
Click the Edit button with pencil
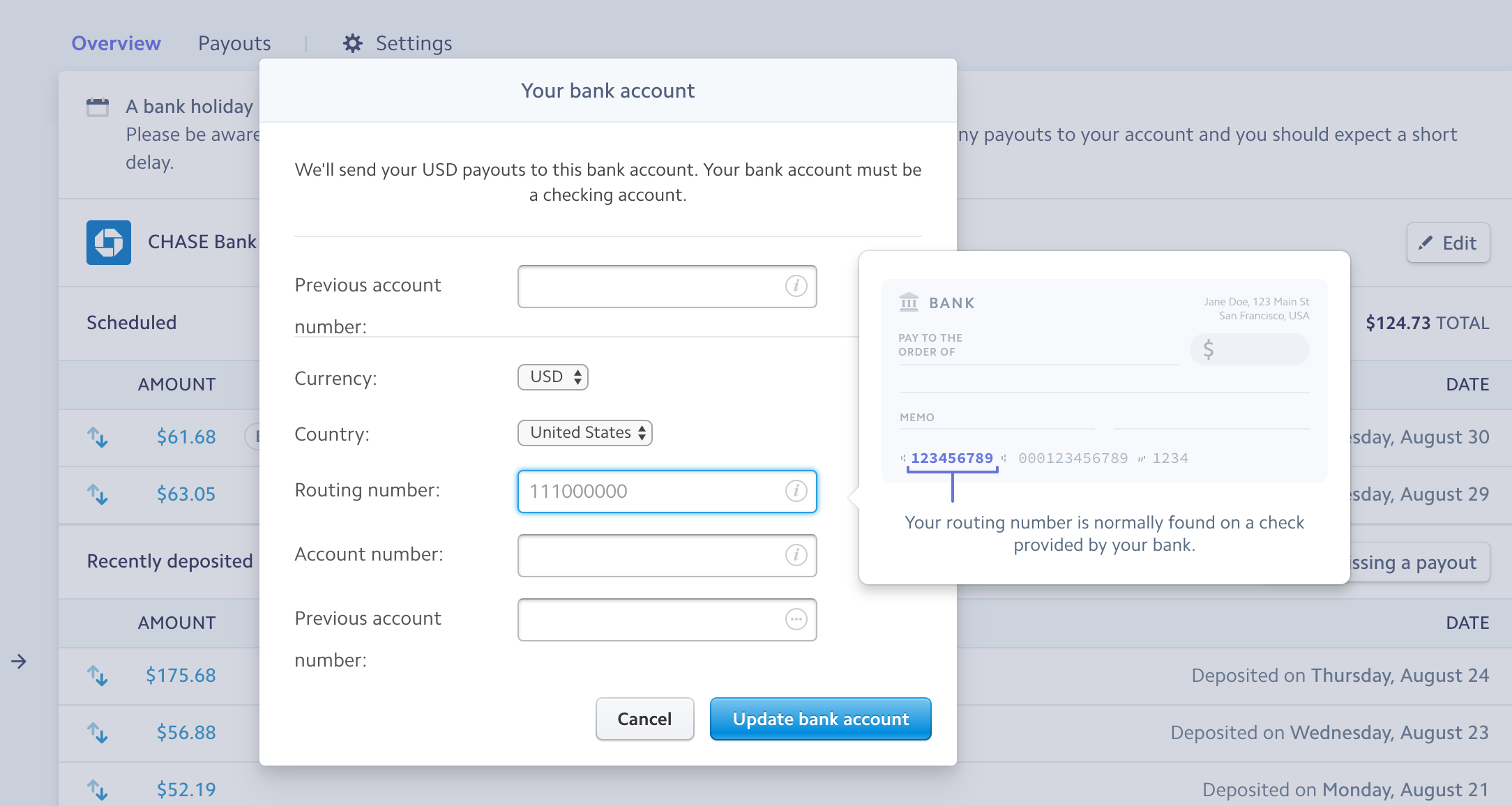[1448, 243]
